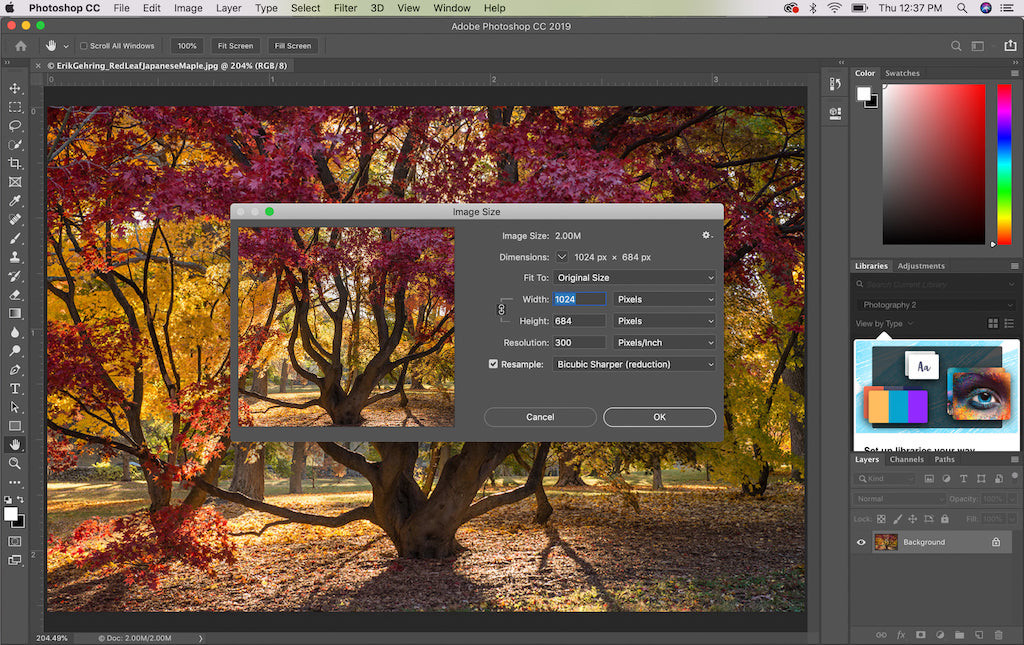The height and width of the screenshot is (645, 1024).
Task: Open Resolution units Pixels/Inch dropdown
Action: pyautogui.click(x=664, y=343)
